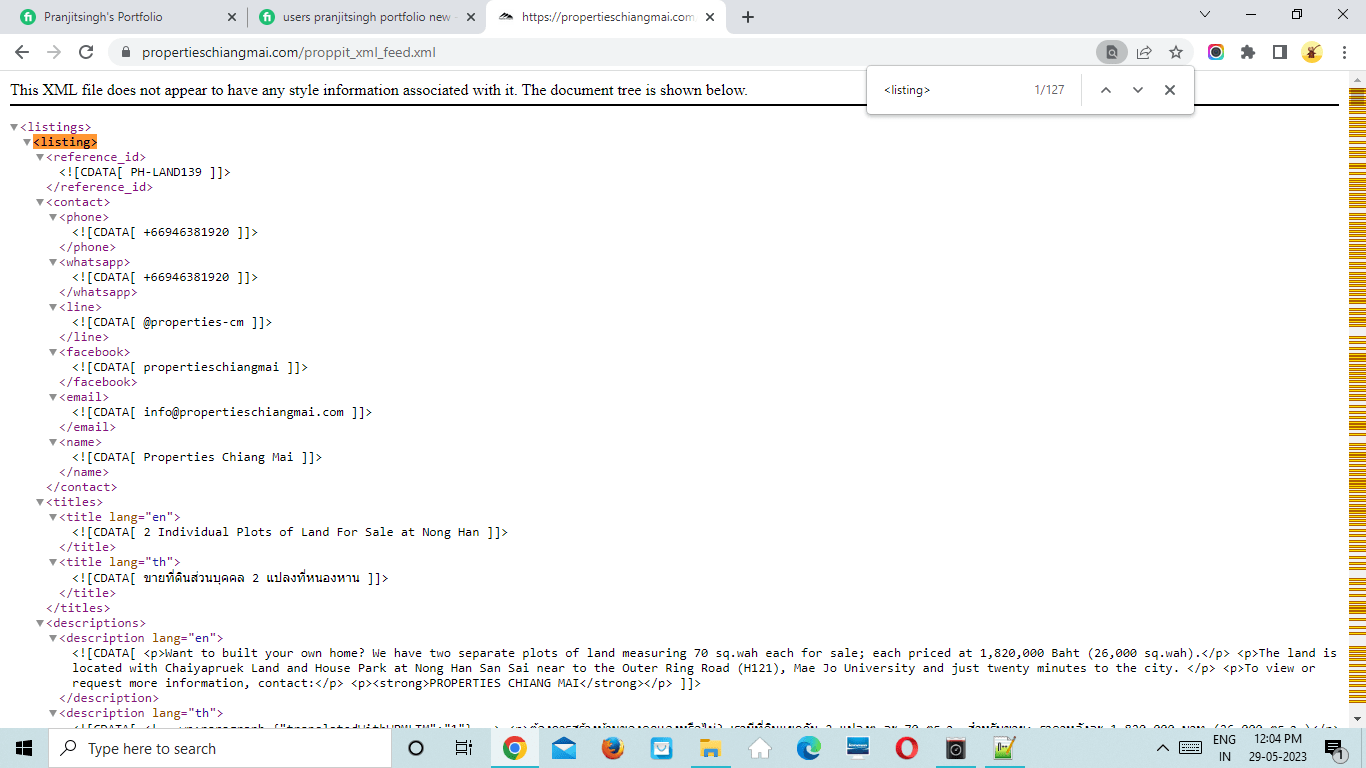The image size is (1366, 768).
Task: Close the Pranjitsingh's Portfolio tab
Action: [232, 17]
